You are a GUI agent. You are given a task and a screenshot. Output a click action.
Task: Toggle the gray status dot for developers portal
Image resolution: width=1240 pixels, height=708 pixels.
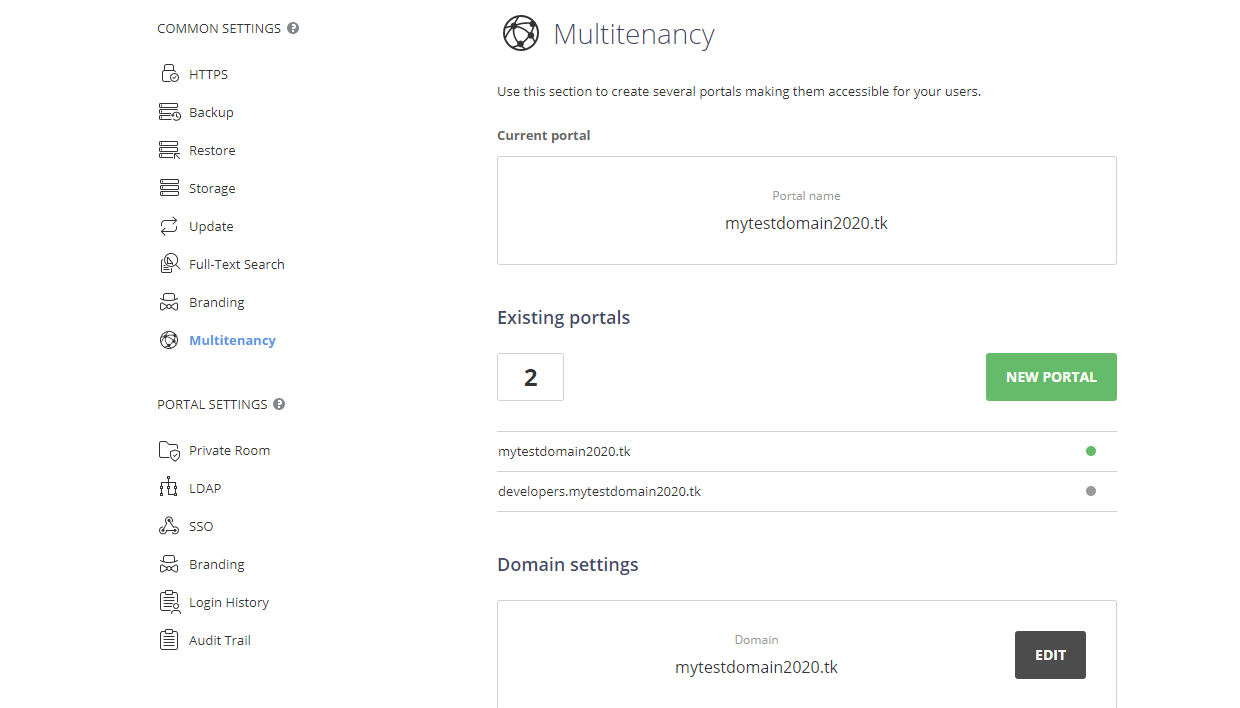coord(1090,491)
